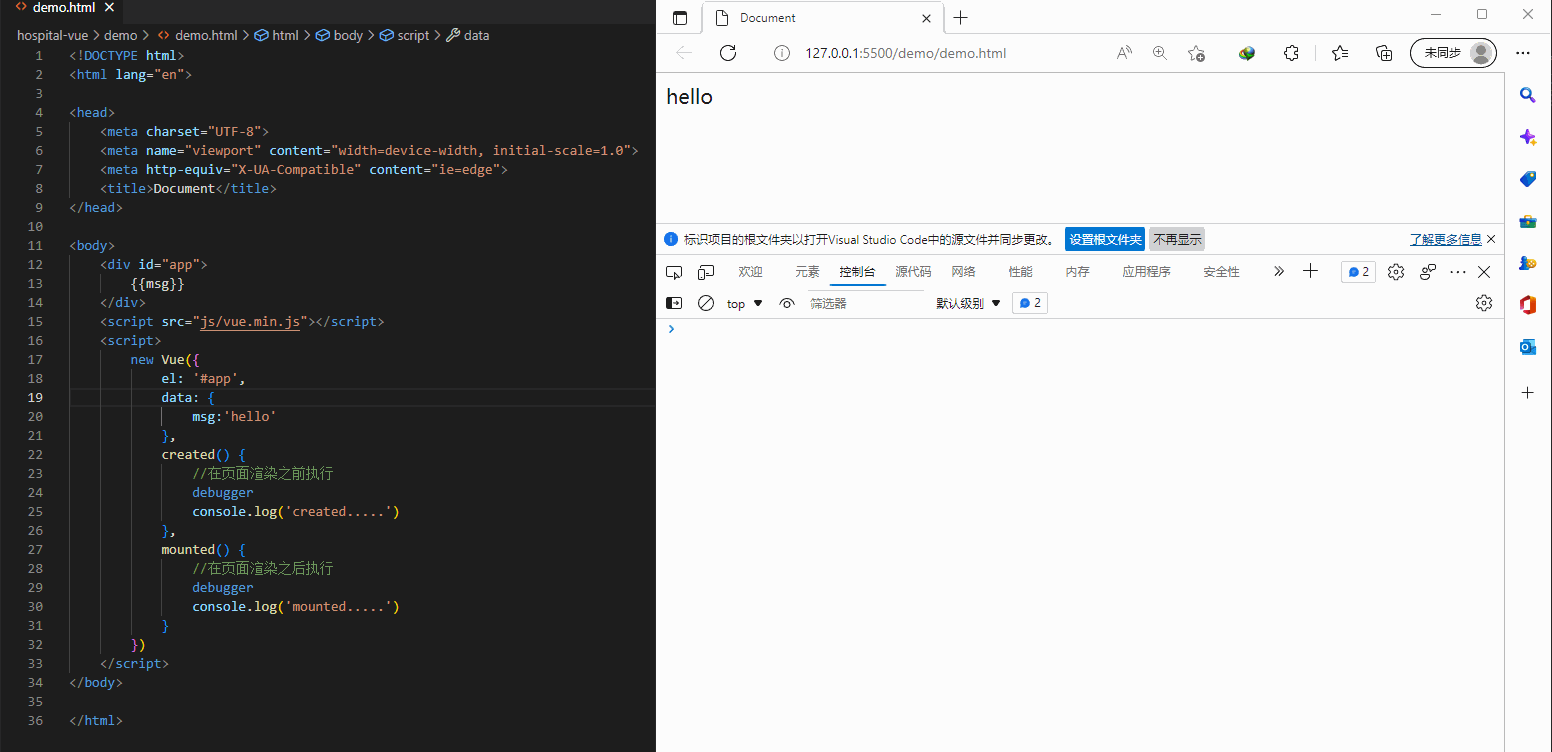Open the 了解更多信息 link
1552x752 pixels.
point(1446,240)
